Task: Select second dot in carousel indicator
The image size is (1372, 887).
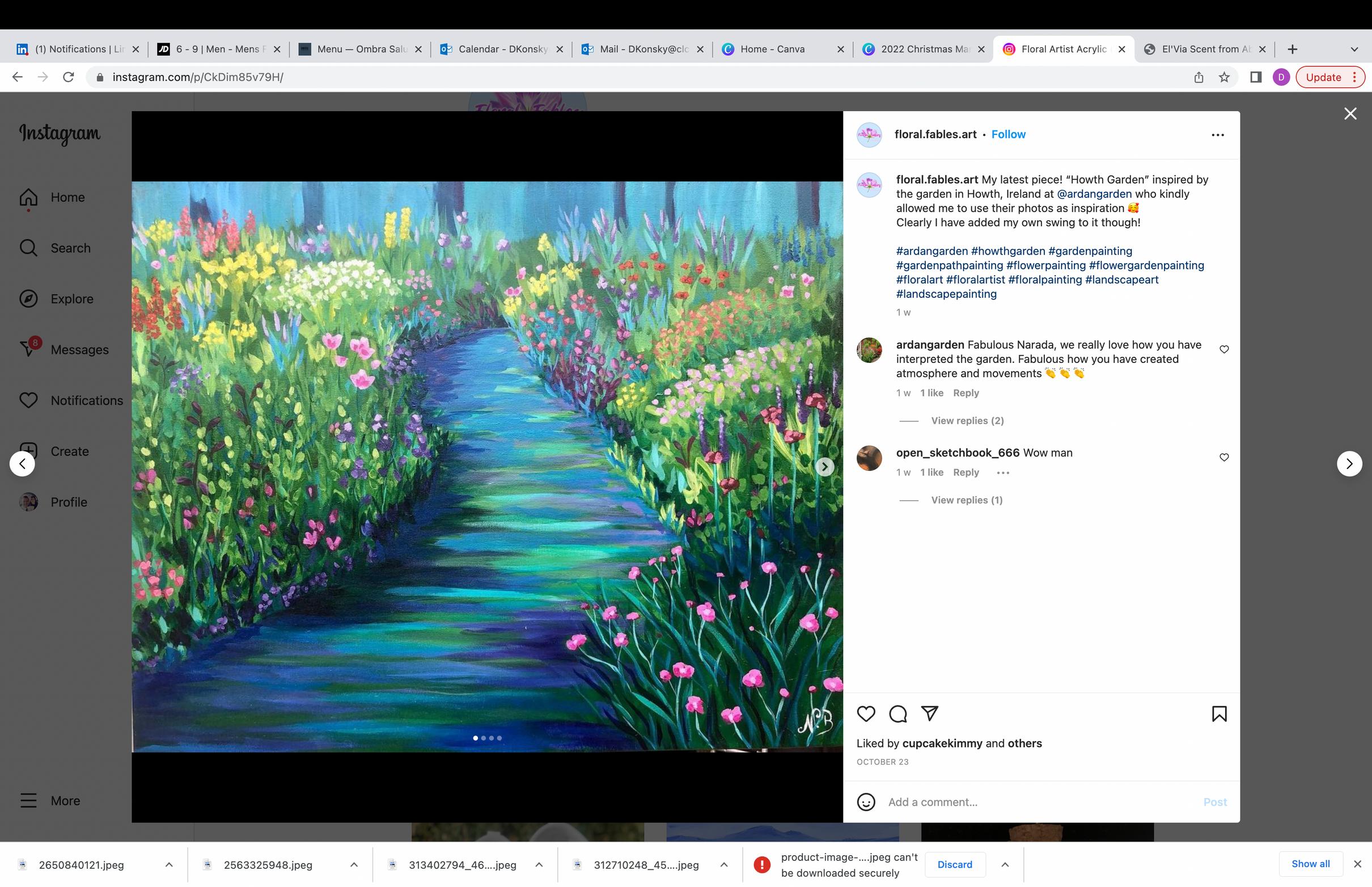Action: [x=484, y=738]
